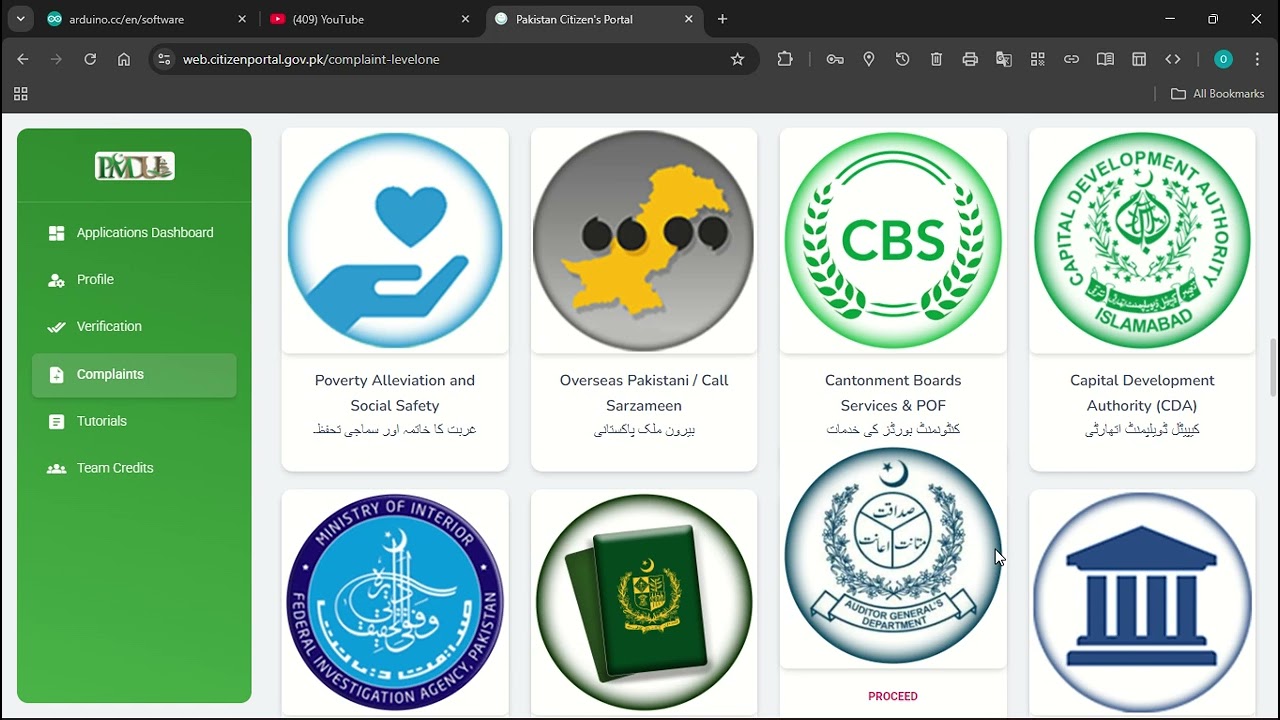Open the reading mode book icon
This screenshot has height=720, width=1280.
(x=1105, y=59)
